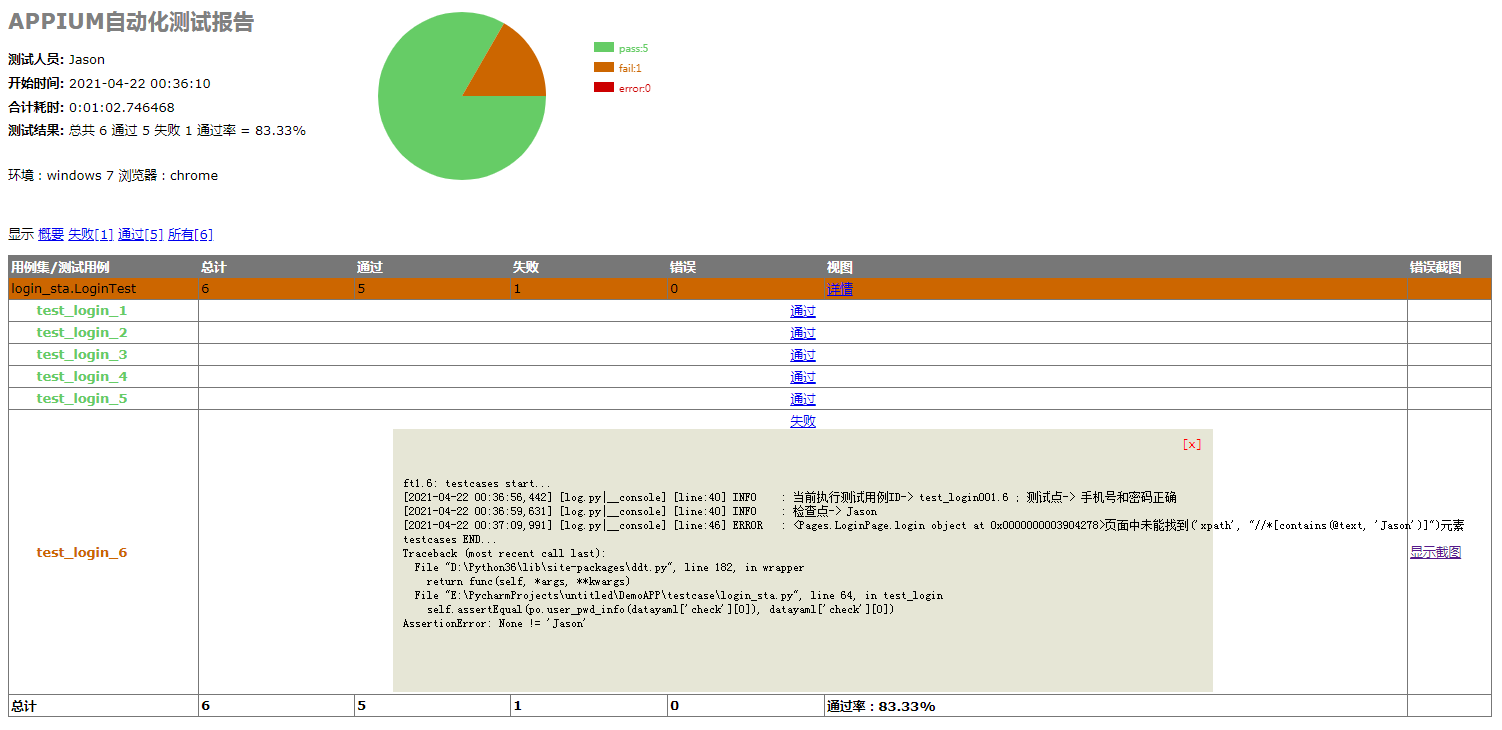Open 通过 result link for test_login_2
The width and height of the screenshot is (1502, 730).
(x=803, y=333)
